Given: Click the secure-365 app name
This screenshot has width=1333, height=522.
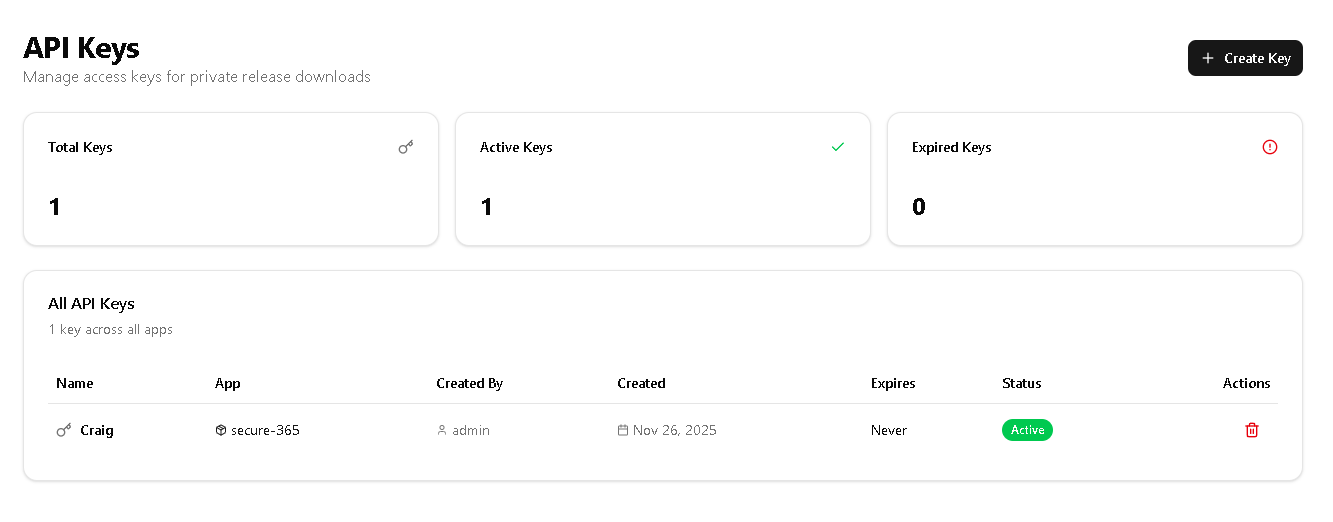Looking at the screenshot, I should pyautogui.click(x=265, y=430).
